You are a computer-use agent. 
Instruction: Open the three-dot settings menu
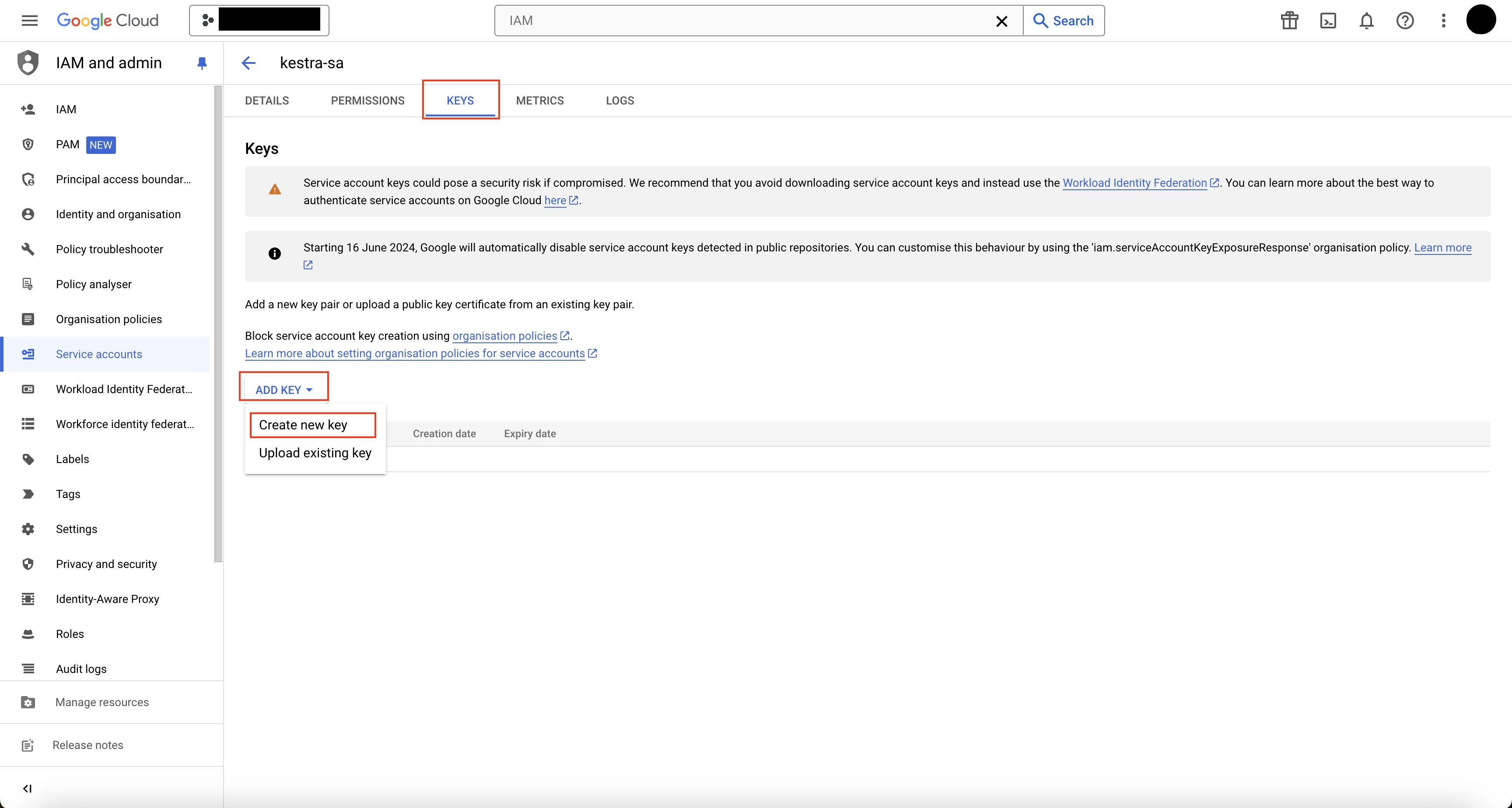(1443, 21)
